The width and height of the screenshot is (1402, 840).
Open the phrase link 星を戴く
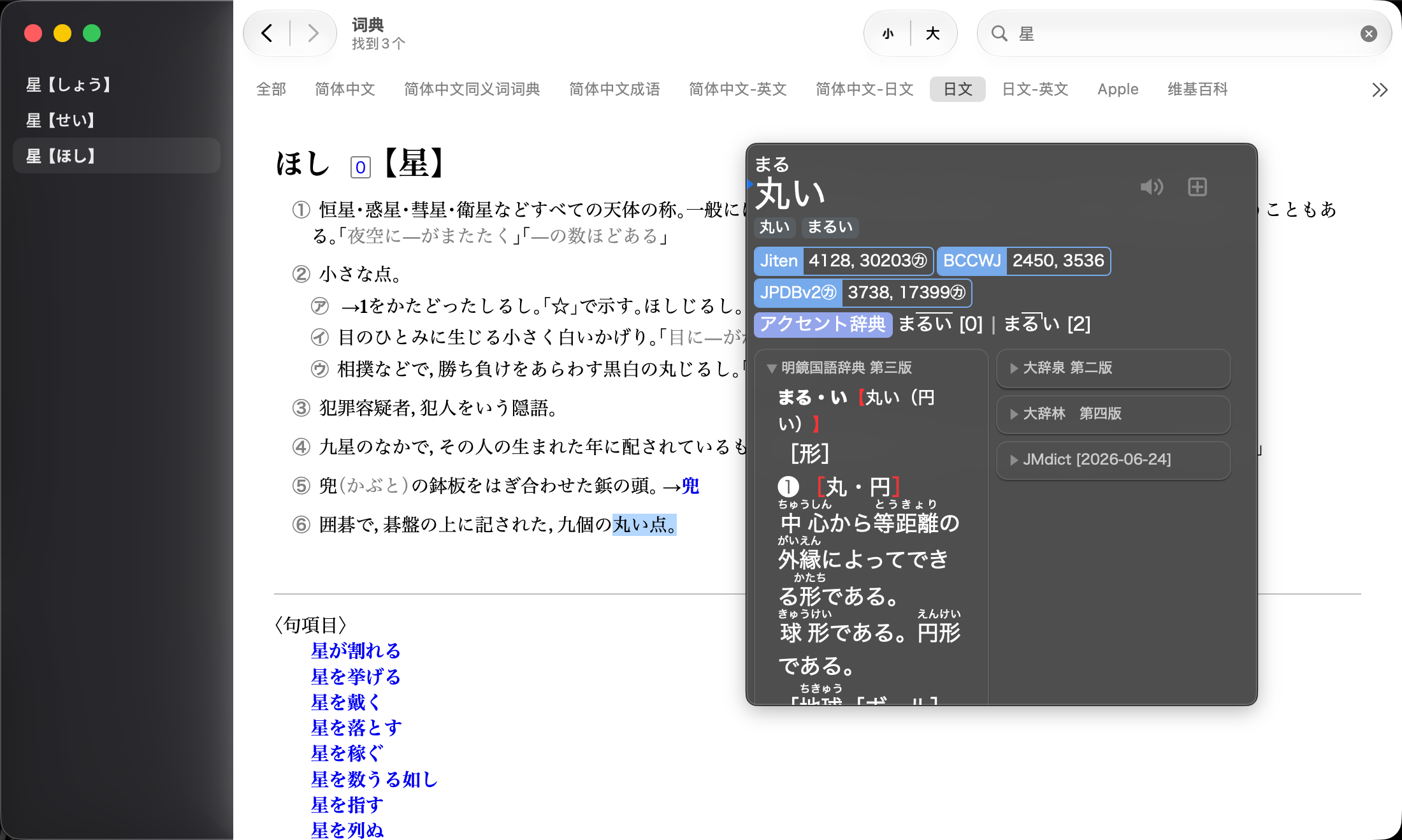coord(347,702)
